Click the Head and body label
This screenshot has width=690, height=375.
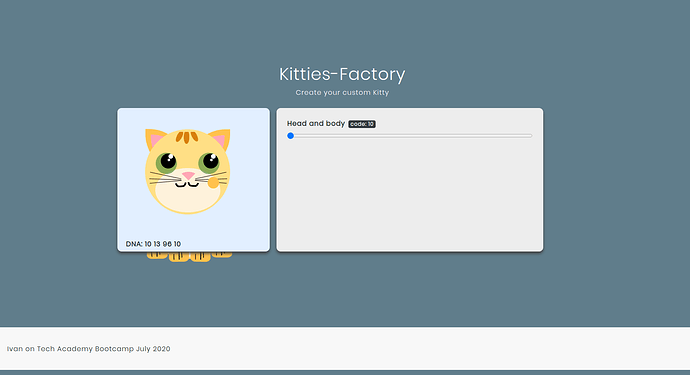(x=316, y=124)
